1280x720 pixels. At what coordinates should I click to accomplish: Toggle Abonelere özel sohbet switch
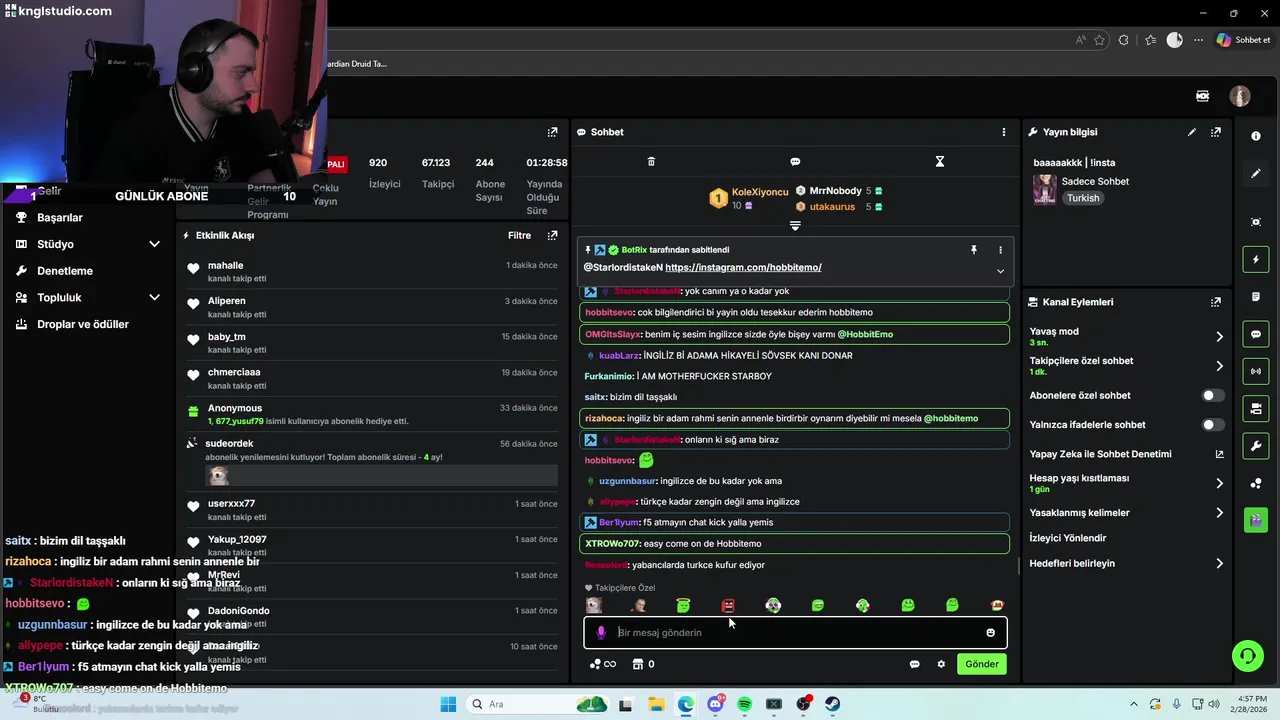[x=1212, y=396]
